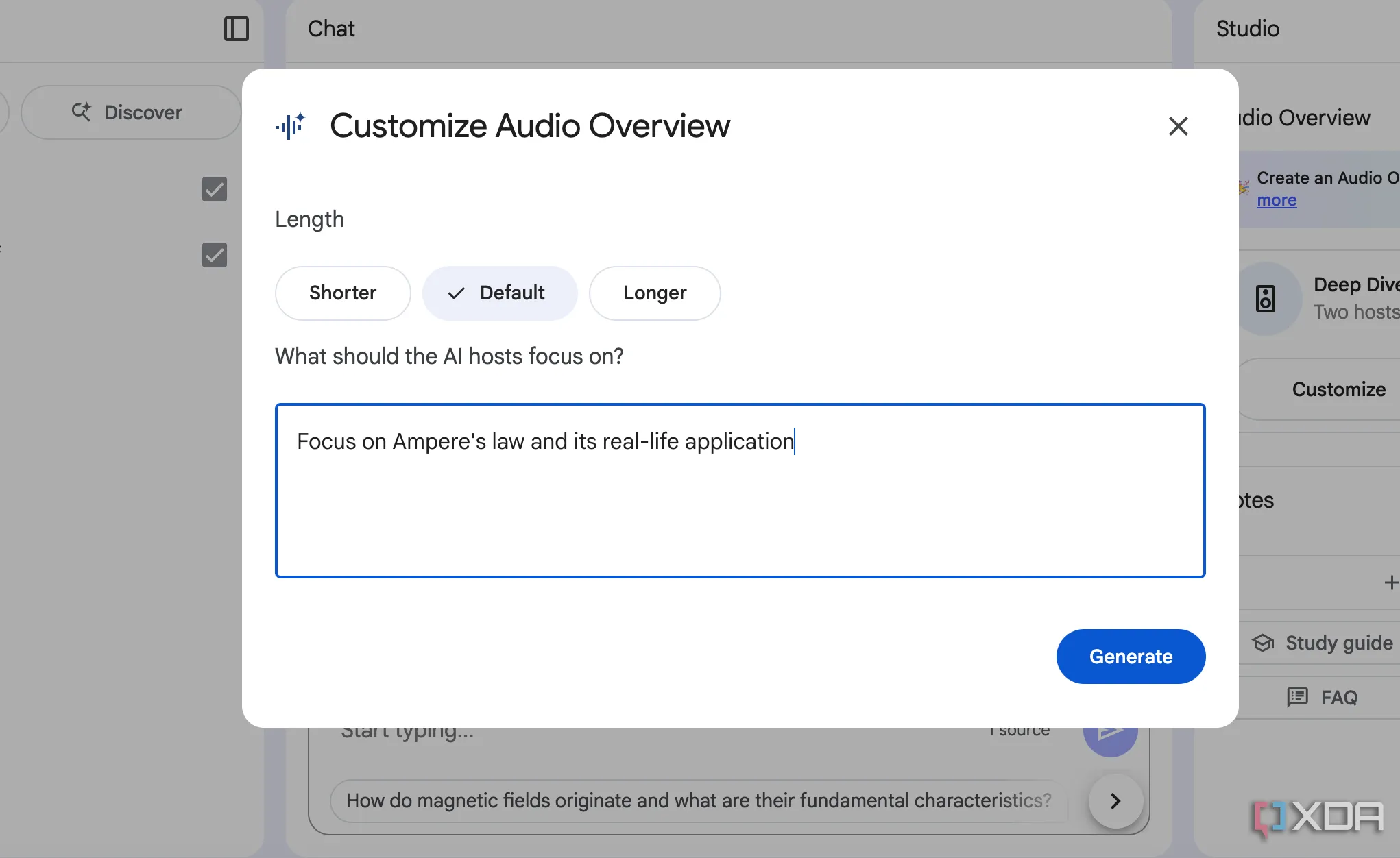Click the Chat panel heading
1400x858 pixels.
tap(331, 29)
